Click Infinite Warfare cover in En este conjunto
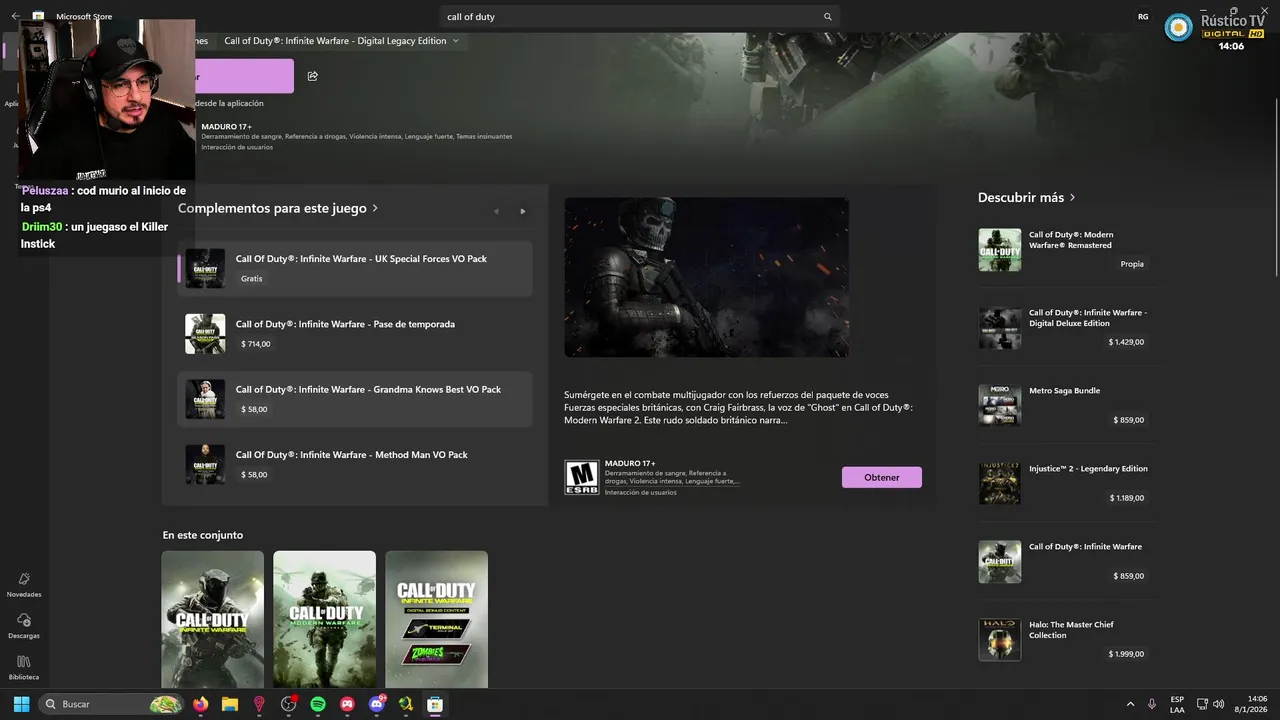This screenshot has width=1280, height=720. click(213, 619)
